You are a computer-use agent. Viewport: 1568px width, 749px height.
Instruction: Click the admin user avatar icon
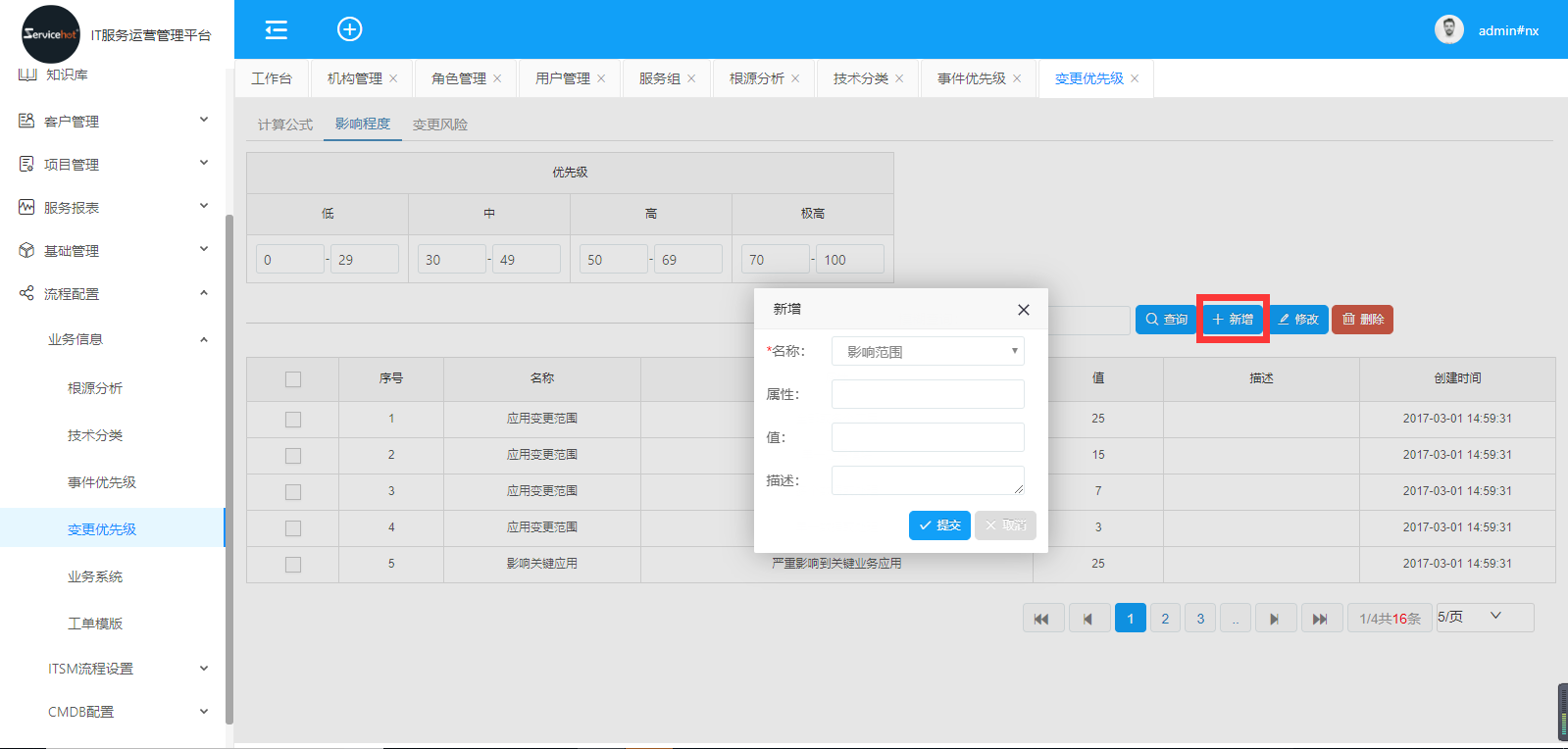click(x=1448, y=29)
